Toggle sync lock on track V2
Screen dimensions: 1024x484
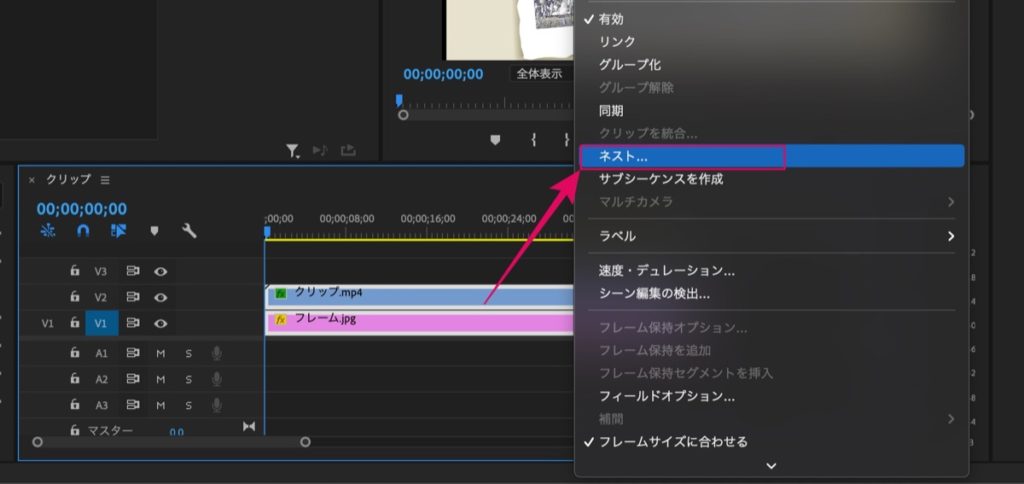(x=133, y=297)
